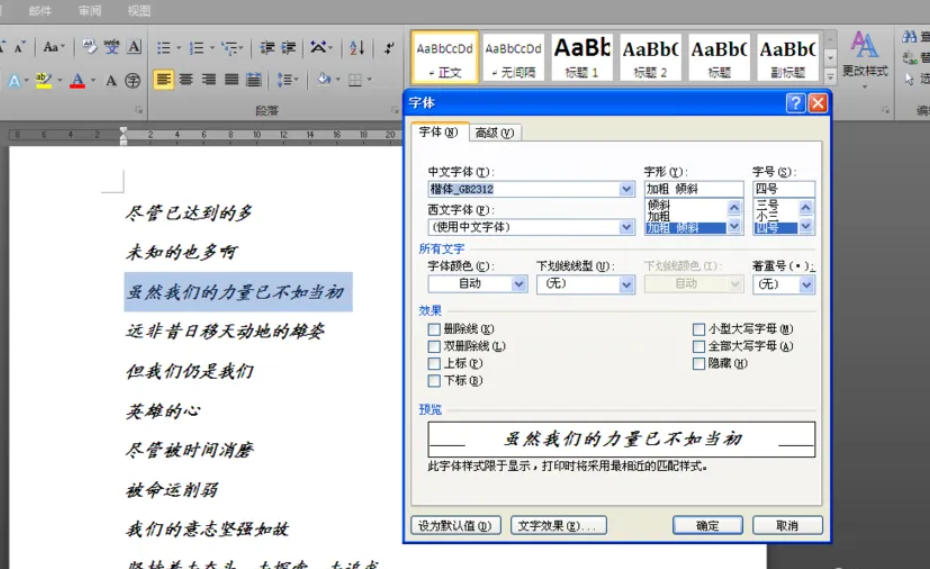The image size is (930, 569).
Task: Check the 删除线(K) checkbox
Action: 434,329
